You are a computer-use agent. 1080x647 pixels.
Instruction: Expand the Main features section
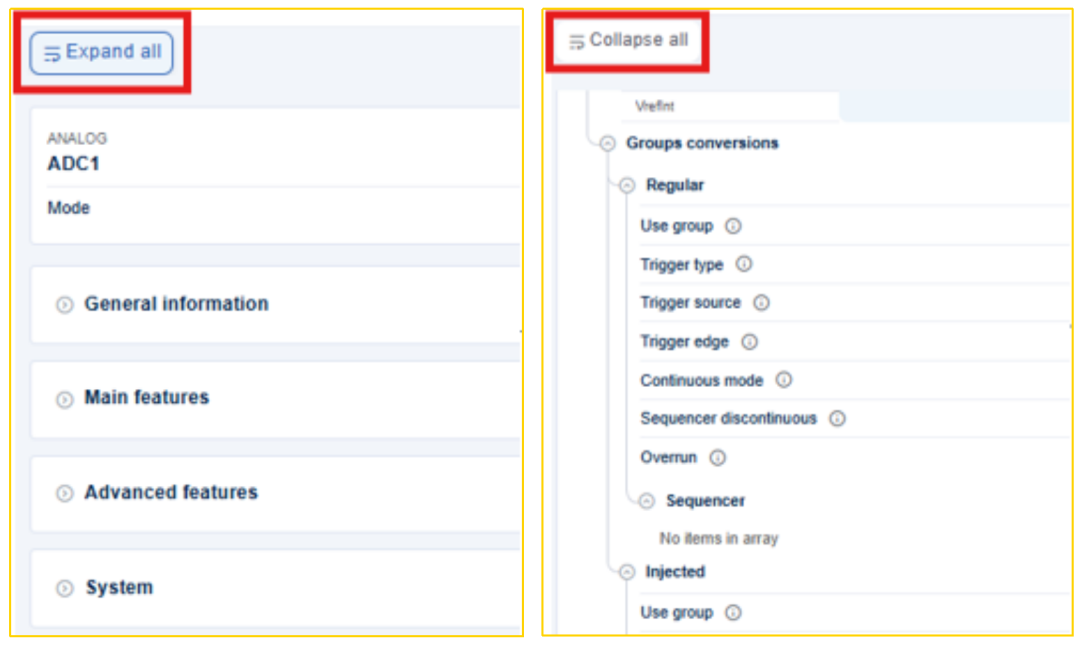coord(65,400)
